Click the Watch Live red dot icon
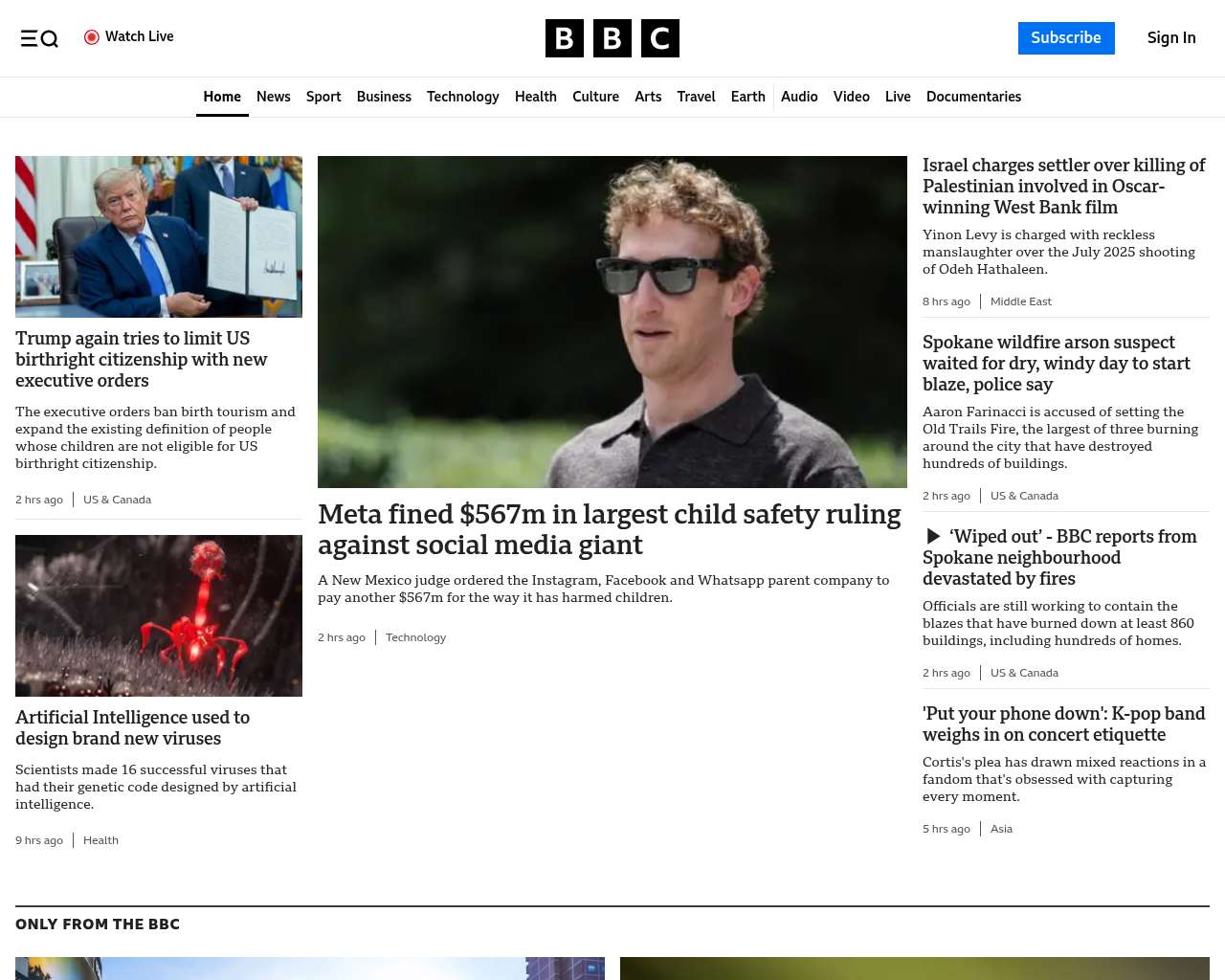 tap(92, 37)
